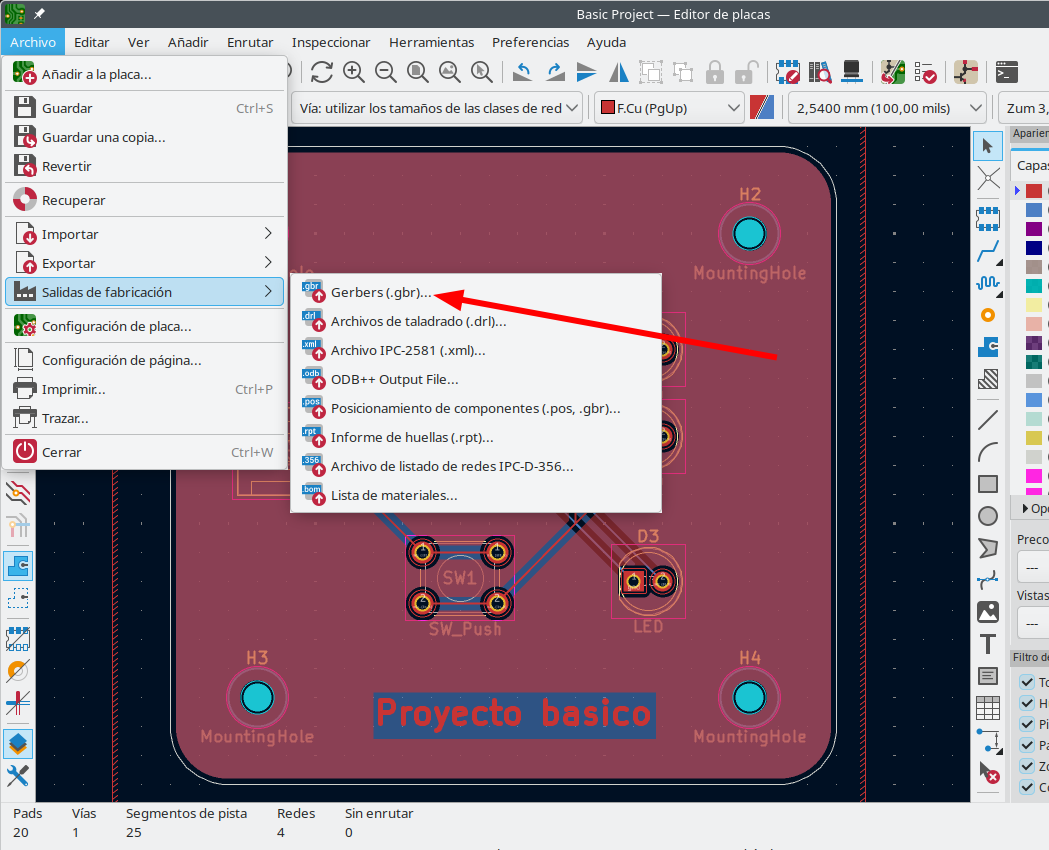
Task: Select the Draw circle tool
Action: tap(988, 516)
